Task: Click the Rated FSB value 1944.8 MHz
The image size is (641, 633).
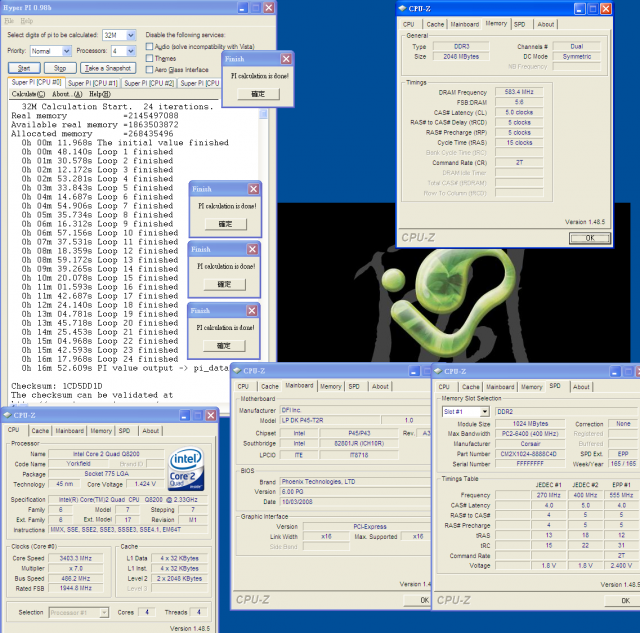Action: [76, 588]
